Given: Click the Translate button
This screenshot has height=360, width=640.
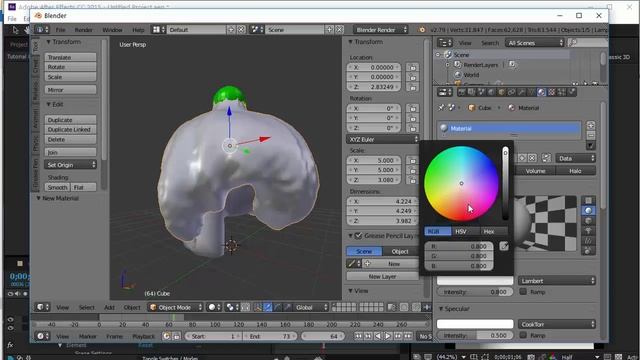Looking at the screenshot, I should click(x=70, y=57).
